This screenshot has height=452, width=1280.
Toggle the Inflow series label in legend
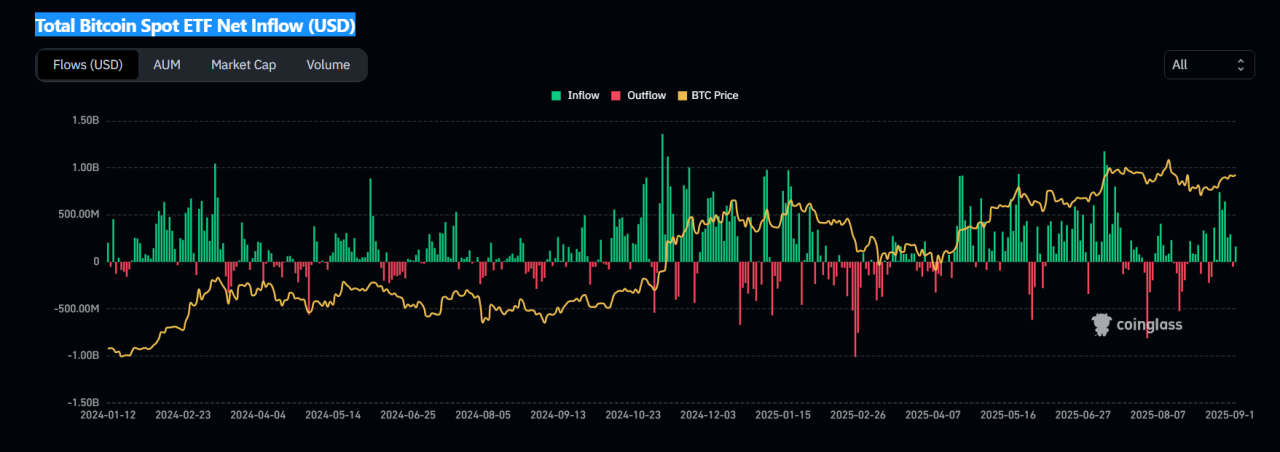coord(583,96)
